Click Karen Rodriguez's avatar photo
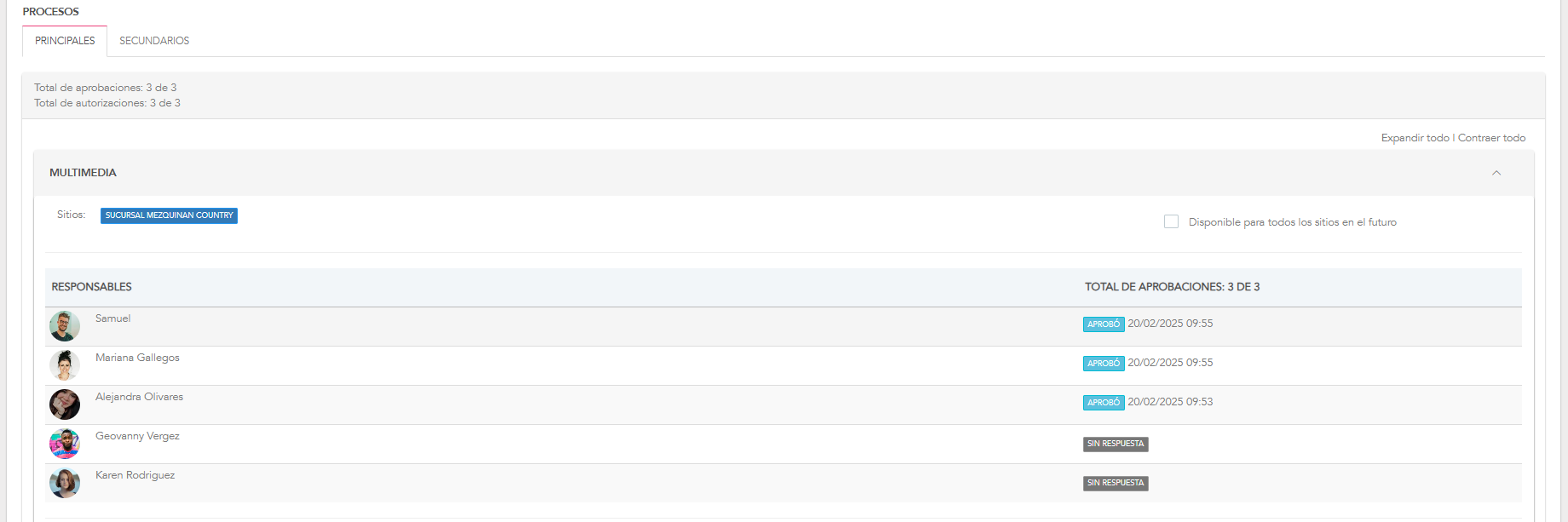 [65, 483]
